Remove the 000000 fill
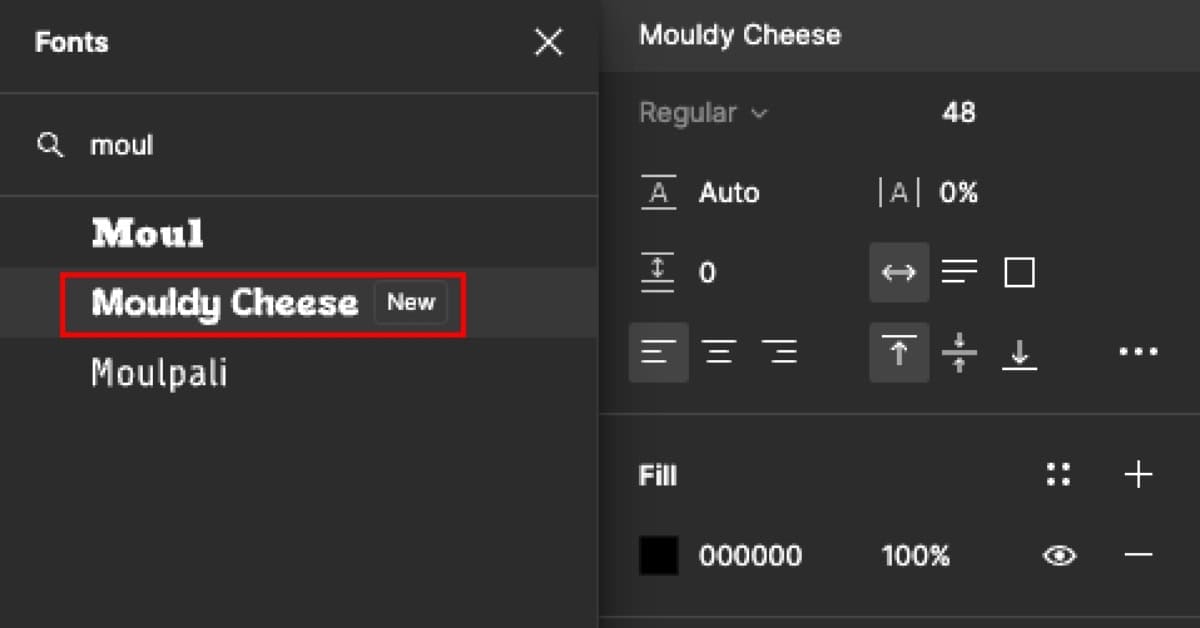The width and height of the screenshot is (1200, 628). [x=1138, y=556]
